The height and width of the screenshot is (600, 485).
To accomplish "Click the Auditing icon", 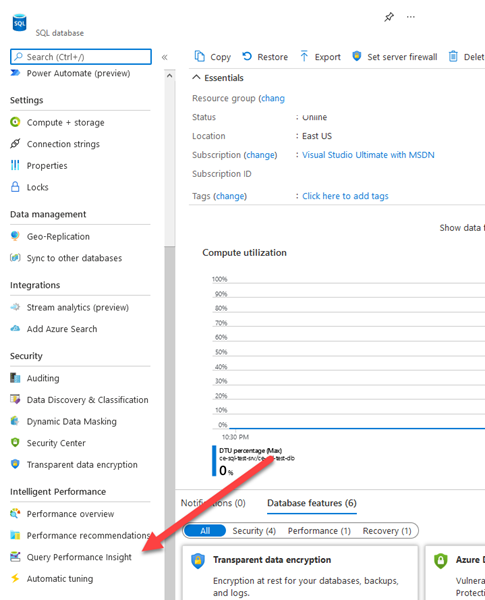I will tap(15, 378).
